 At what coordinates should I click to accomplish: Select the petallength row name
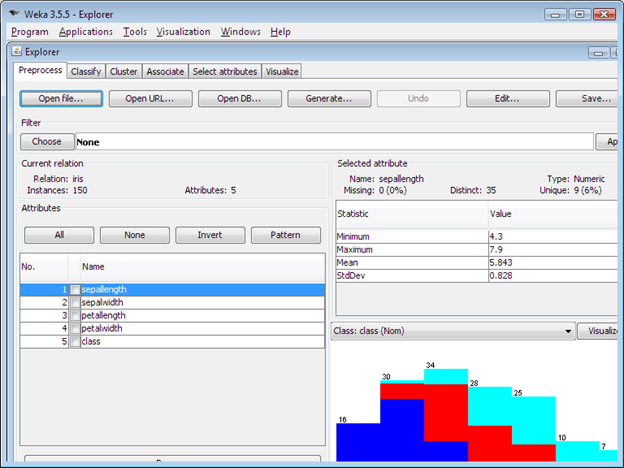click(103, 316)
